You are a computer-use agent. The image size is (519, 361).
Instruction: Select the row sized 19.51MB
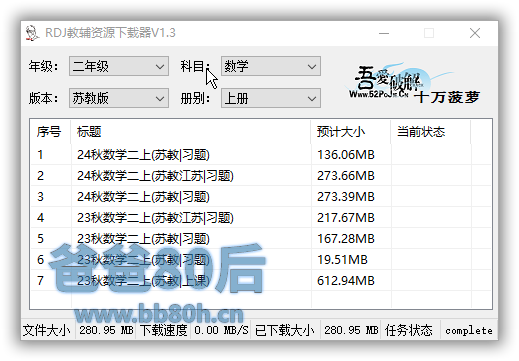261,260
